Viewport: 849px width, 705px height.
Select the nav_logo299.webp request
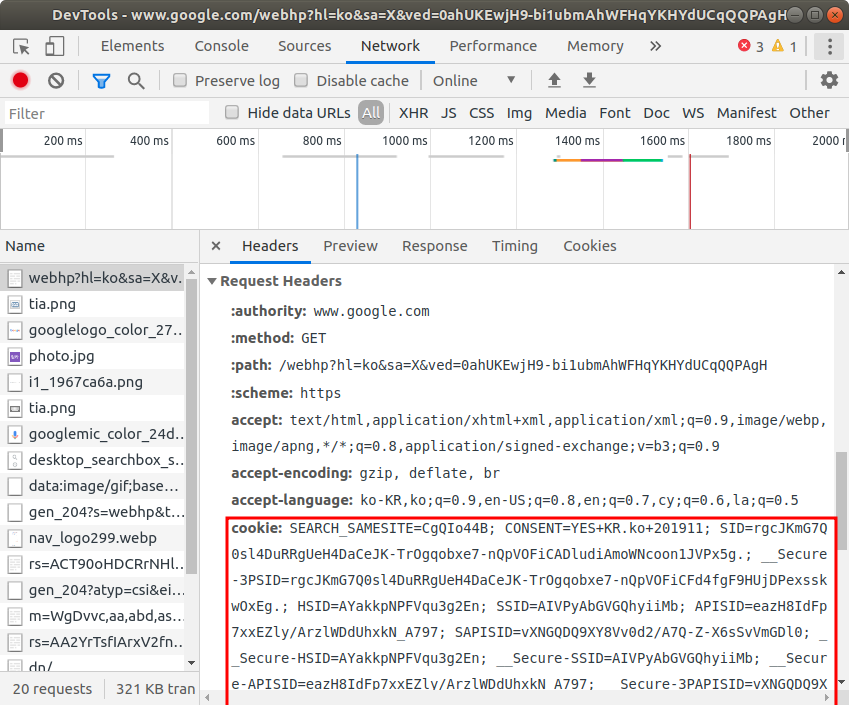(93, 538)
